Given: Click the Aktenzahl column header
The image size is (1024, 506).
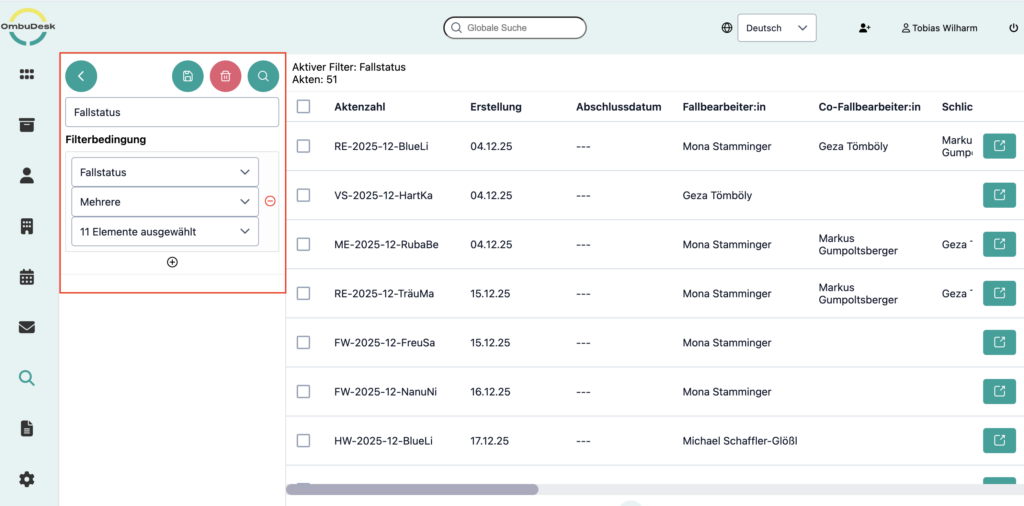Looking at the screenshot, I should click(360, 107).
